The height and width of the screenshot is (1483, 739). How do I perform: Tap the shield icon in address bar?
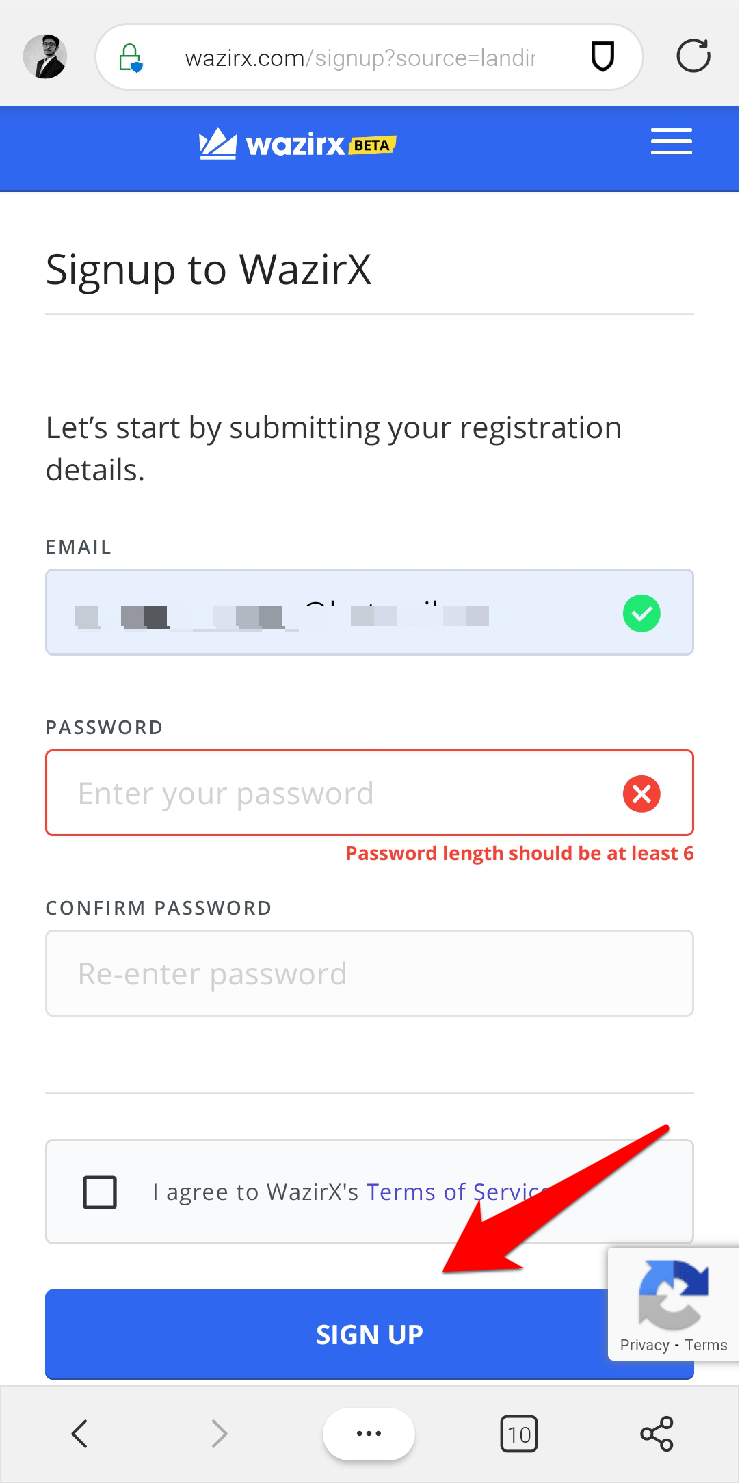point(602,57)
